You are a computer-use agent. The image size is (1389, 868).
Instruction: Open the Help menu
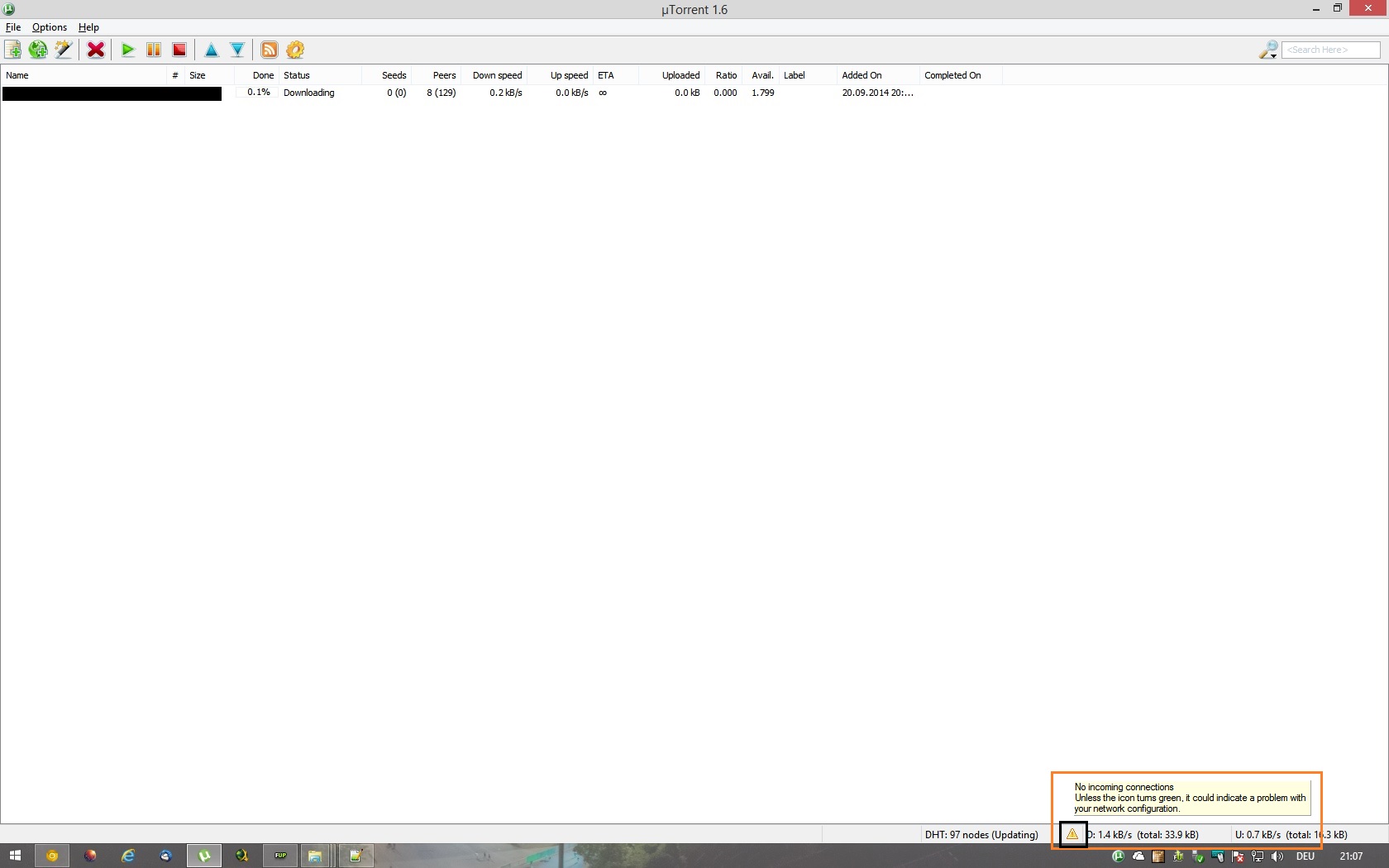(x=88, y=27)
